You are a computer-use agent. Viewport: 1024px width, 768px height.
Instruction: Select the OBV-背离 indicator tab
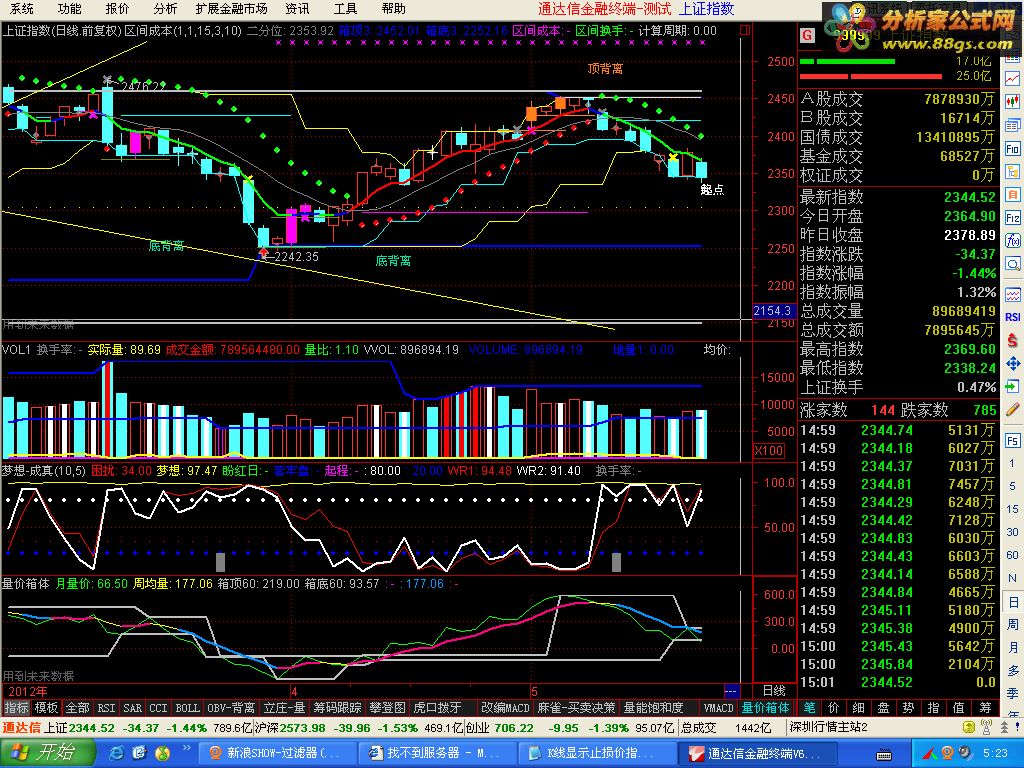click(x=231, y=708)
